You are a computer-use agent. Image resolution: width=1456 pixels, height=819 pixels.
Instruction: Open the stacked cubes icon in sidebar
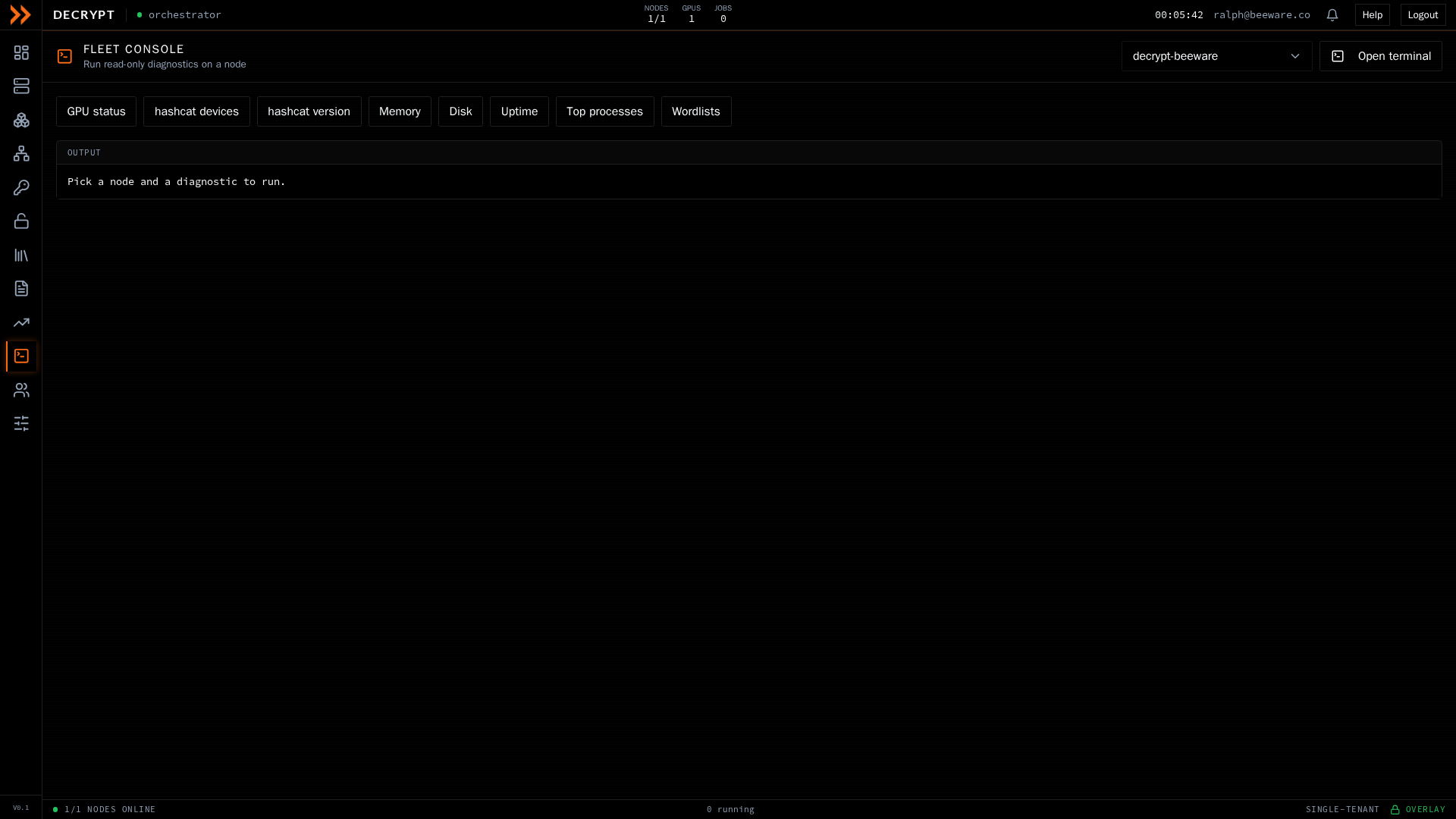21,120
